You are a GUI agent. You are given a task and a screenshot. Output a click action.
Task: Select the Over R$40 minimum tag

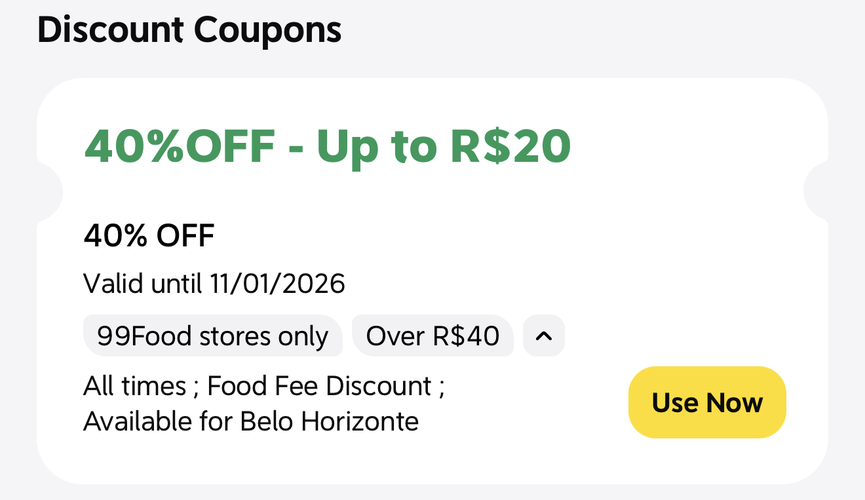point(433,336)
